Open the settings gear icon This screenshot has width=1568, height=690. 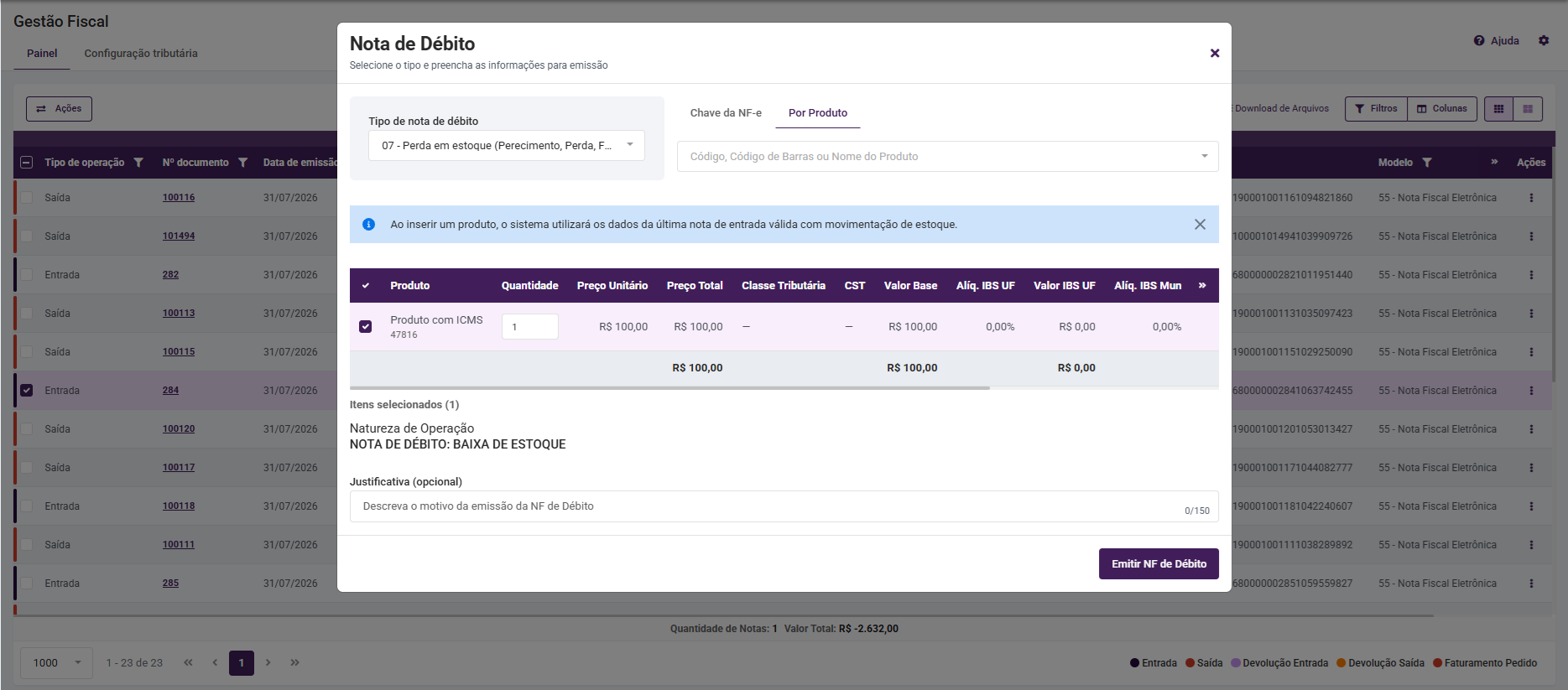click(x=1544, y=40)
